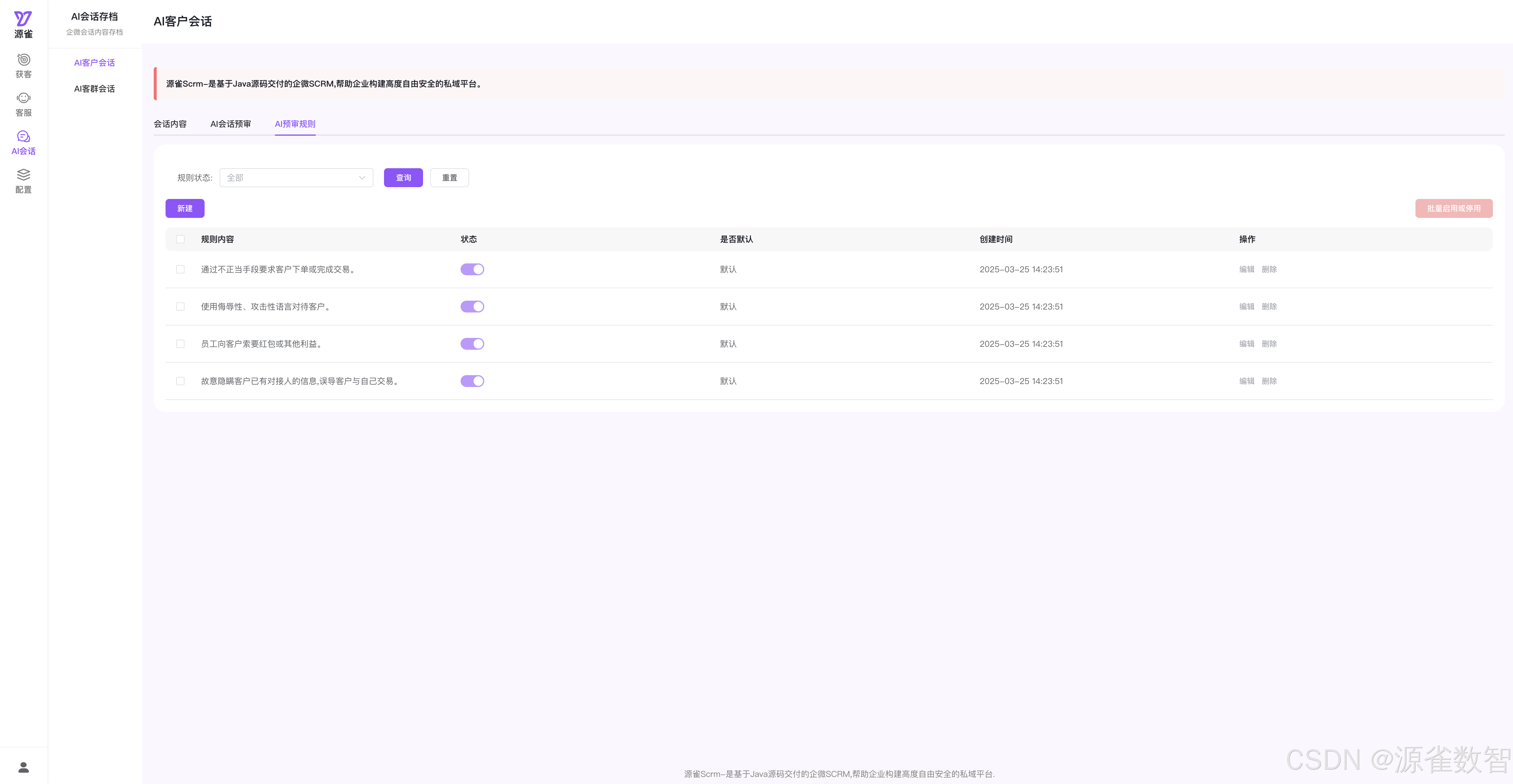Check the box for 故意隐瞒客户 rule
The image size is (1513, 784).
180,381
